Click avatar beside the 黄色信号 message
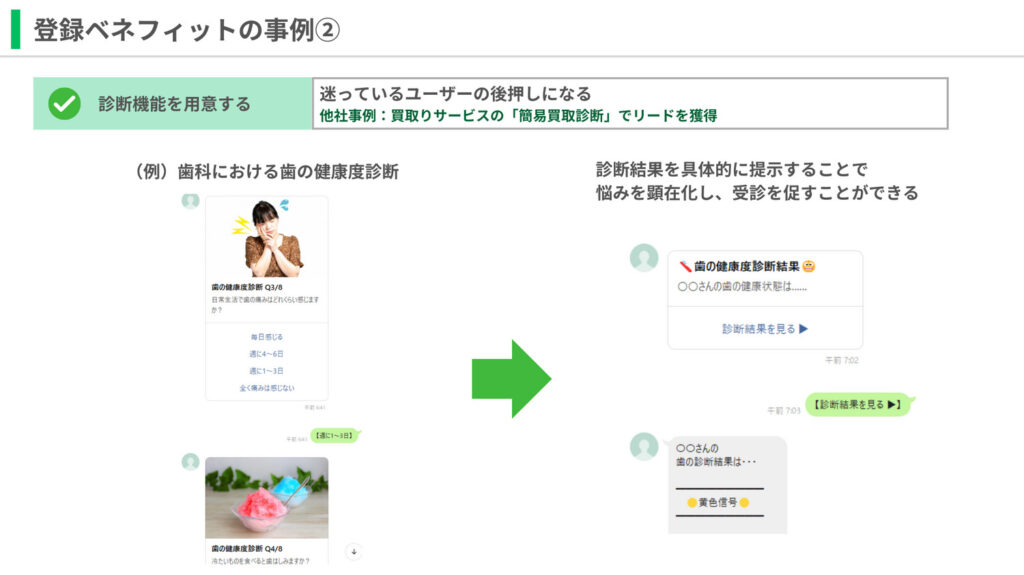This screenshot has width=1024, height=575. pos(644,446)
